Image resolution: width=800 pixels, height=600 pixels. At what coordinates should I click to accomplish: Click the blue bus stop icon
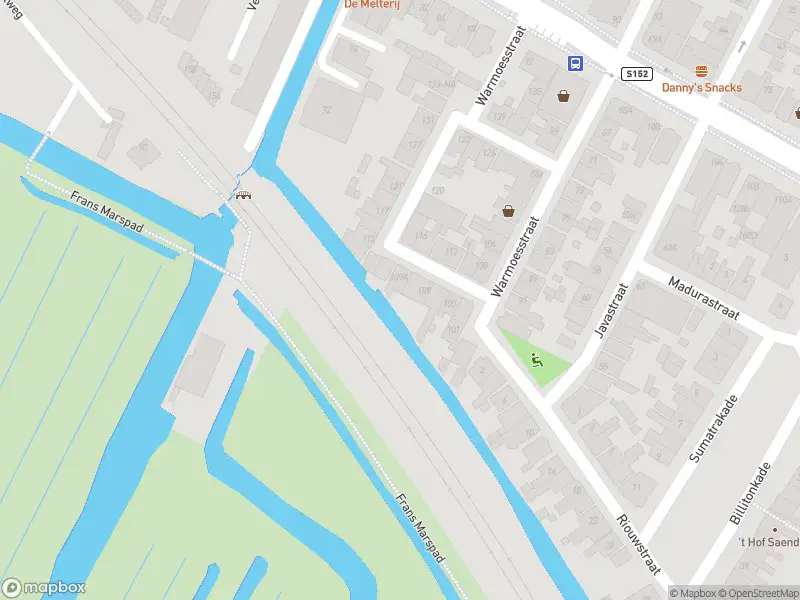click(575, 64)
